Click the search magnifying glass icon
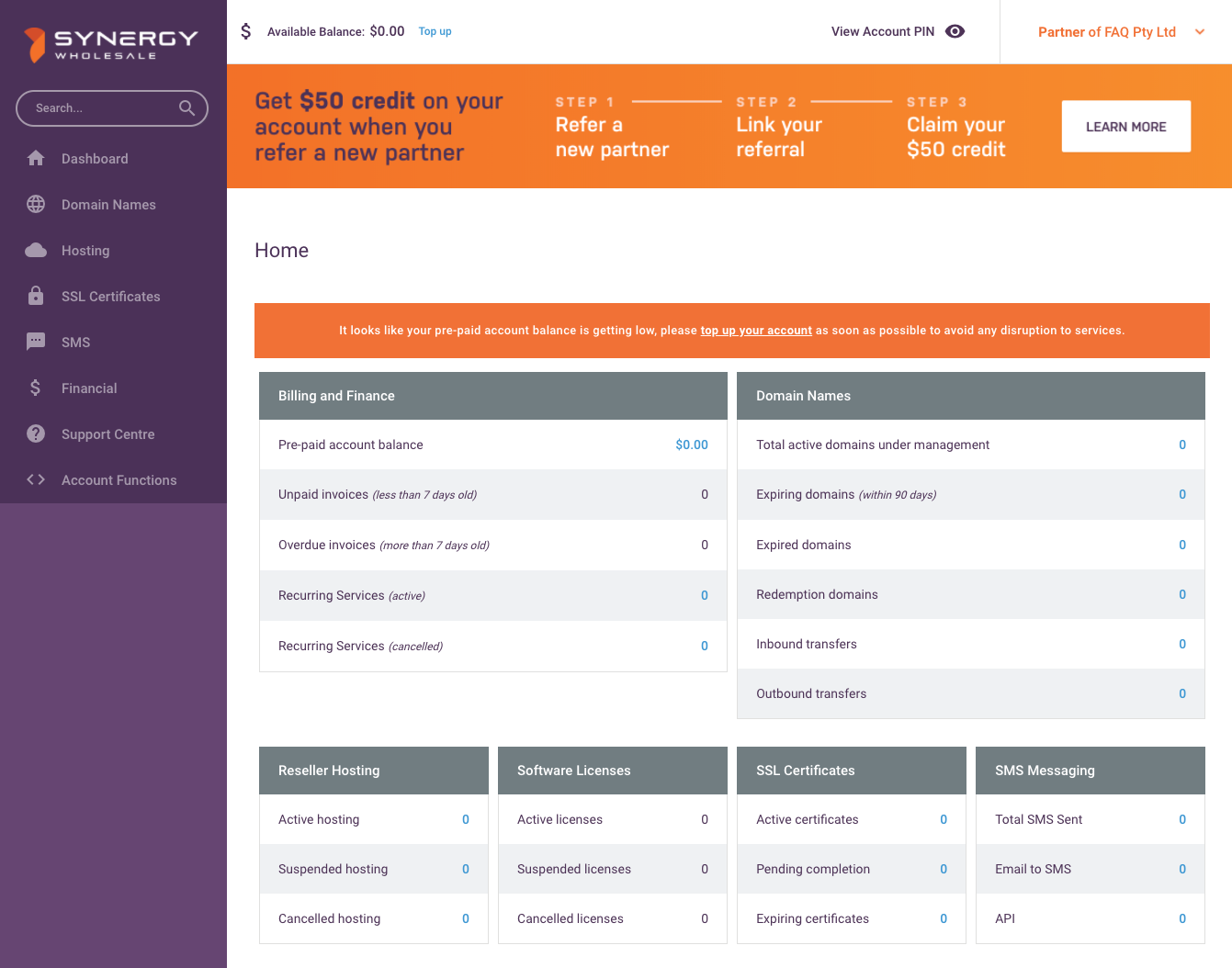 coord(186,108)
